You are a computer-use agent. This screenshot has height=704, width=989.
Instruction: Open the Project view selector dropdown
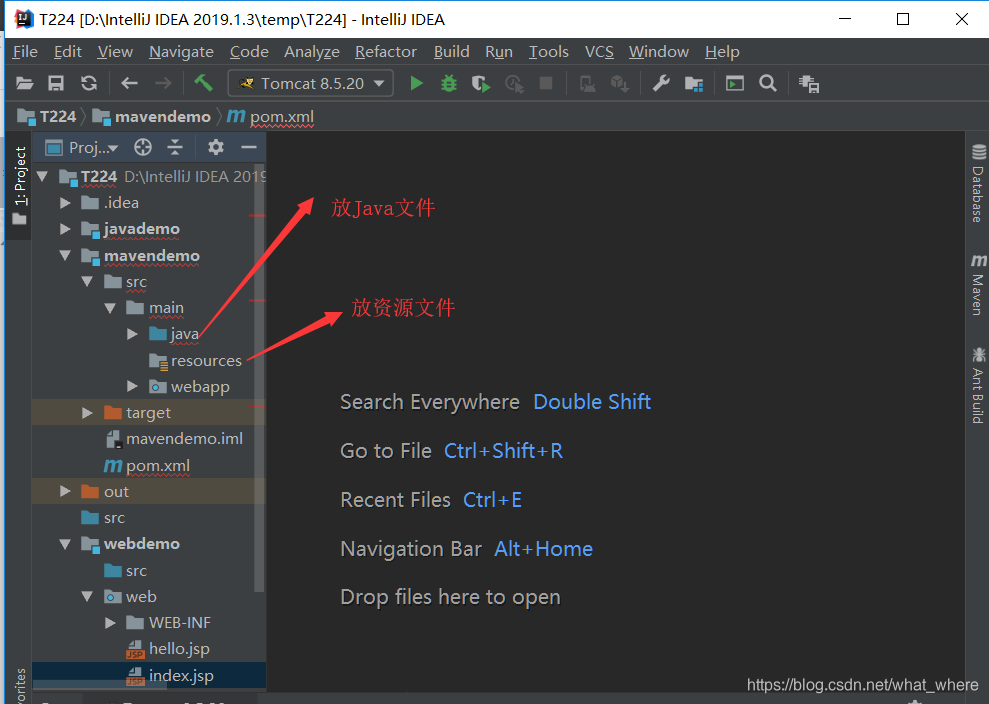tap(82, 148)
